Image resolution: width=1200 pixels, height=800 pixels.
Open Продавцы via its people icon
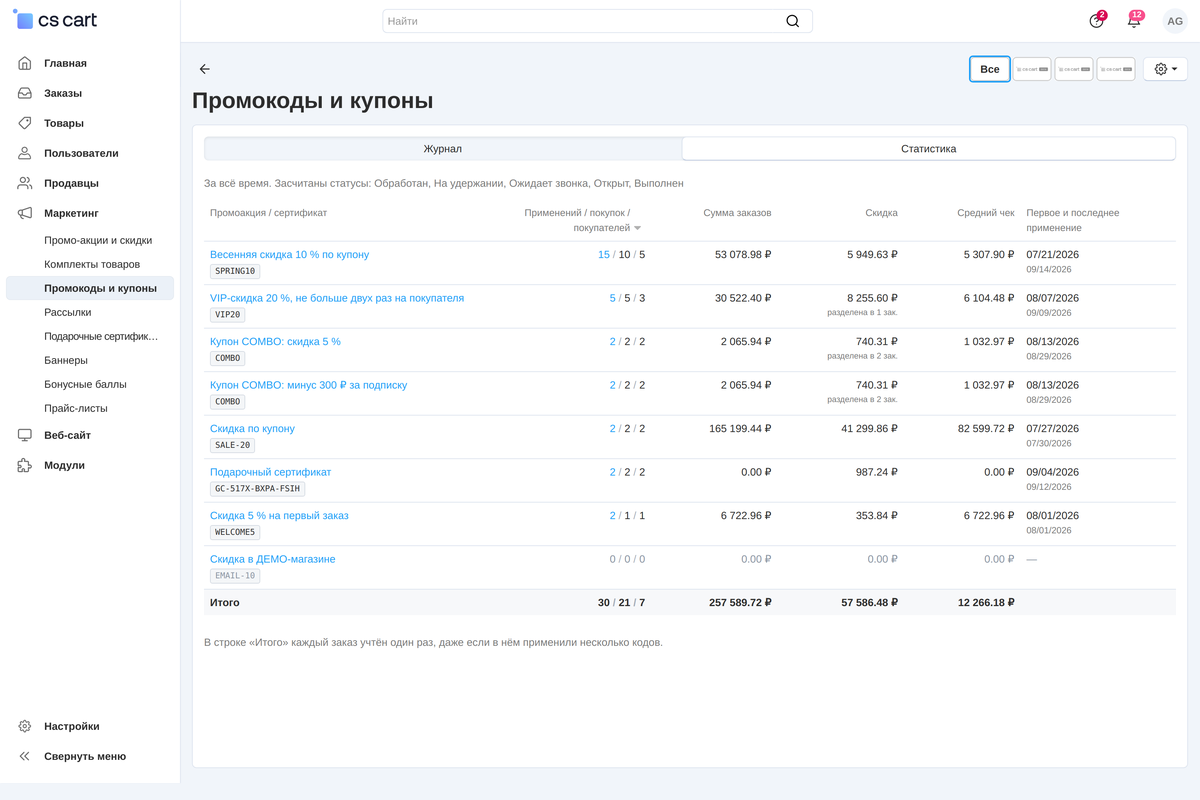(x=25, y=183)
